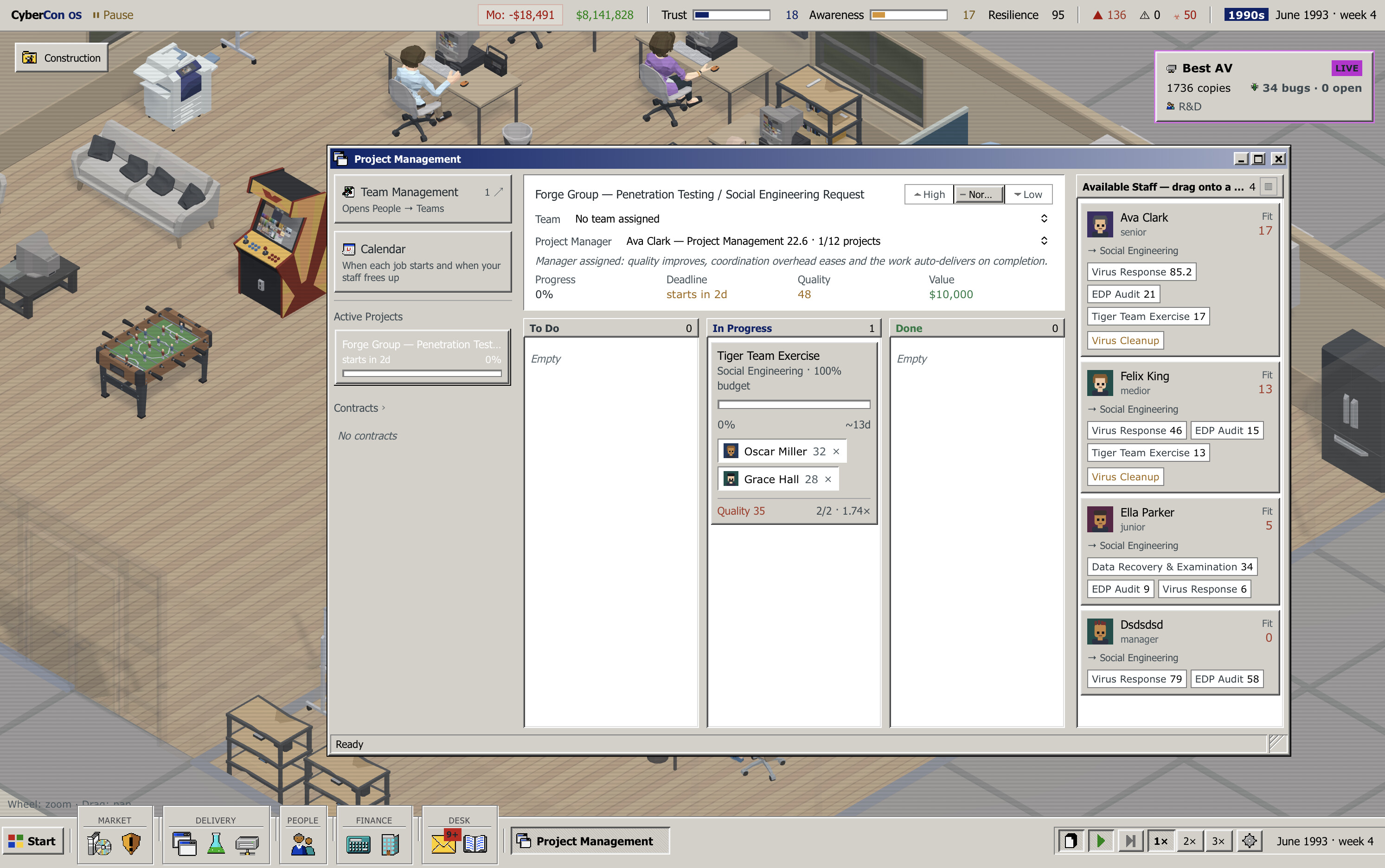
Task: Open the Team assignment dropdown
Action: pos(812,219)
